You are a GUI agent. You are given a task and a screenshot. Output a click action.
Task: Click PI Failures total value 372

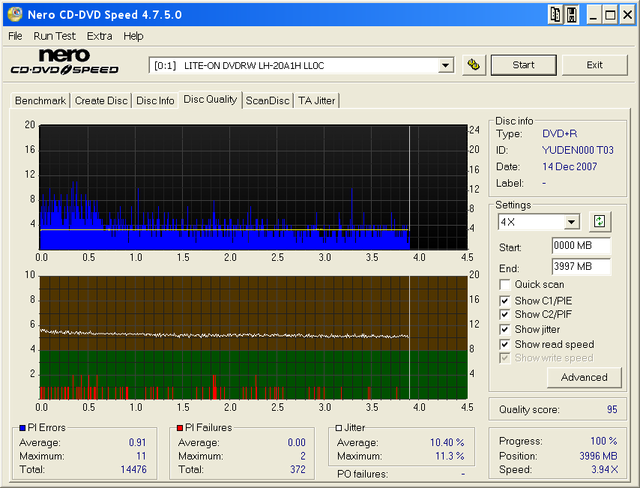[x=298, y=470]
